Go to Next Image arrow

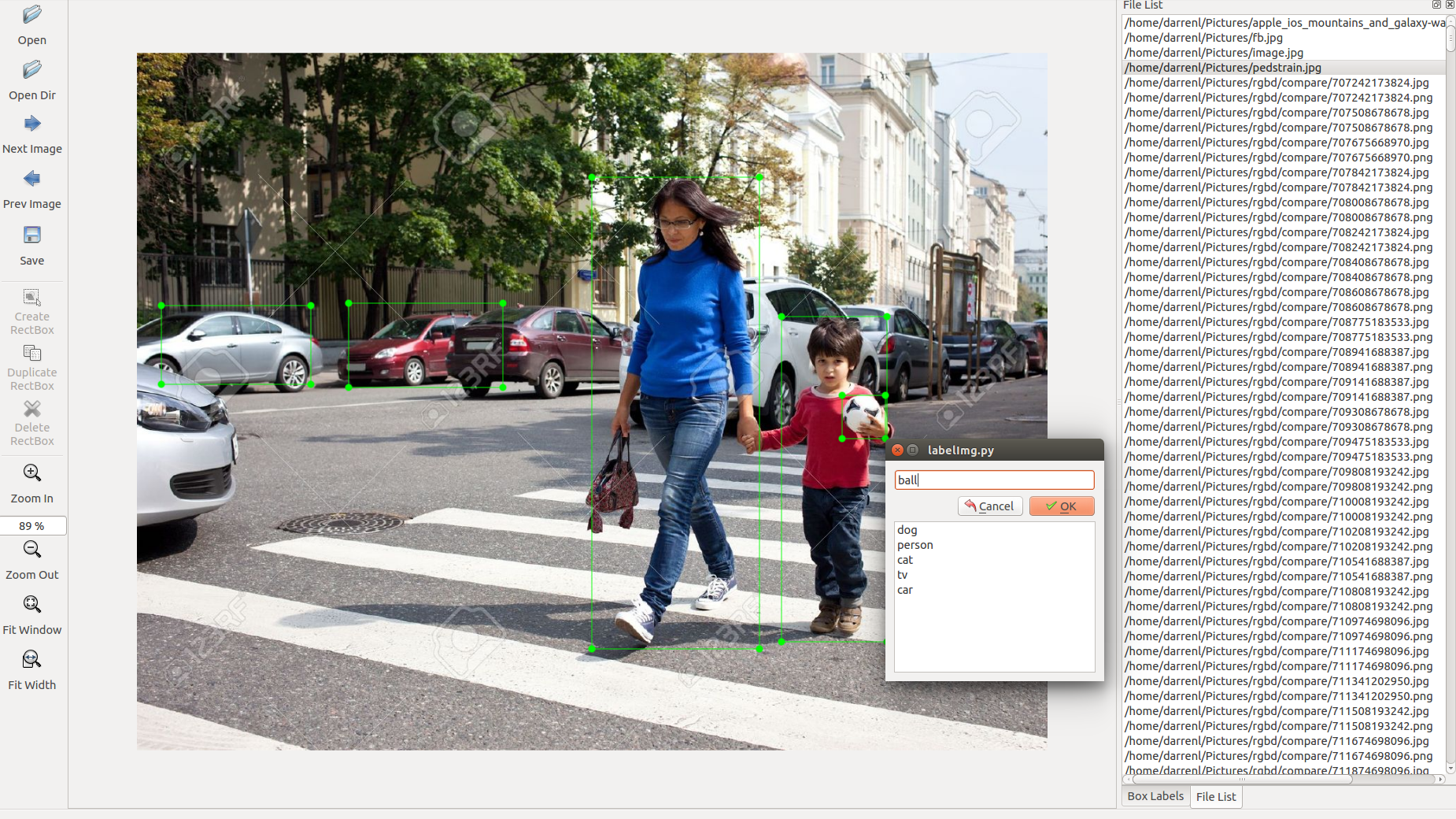[x=32, y=124]
